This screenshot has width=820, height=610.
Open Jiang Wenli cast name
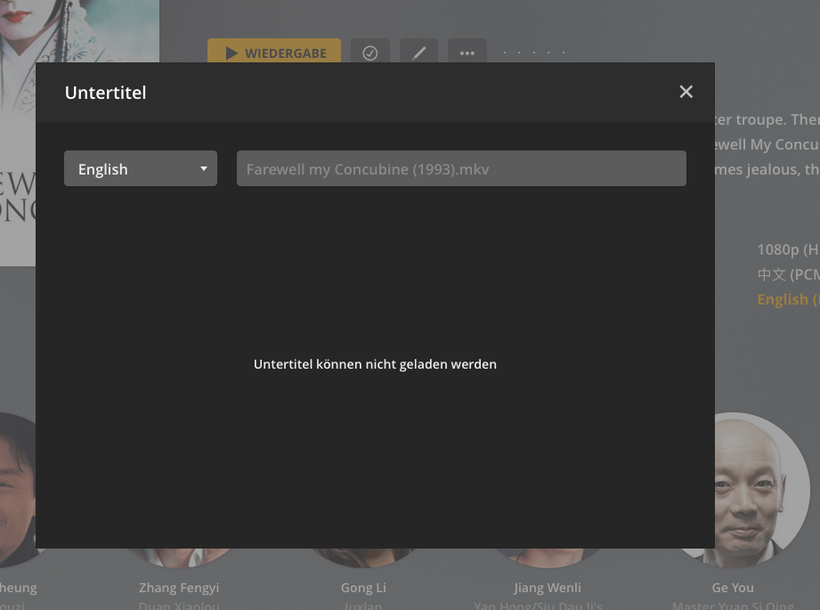547,588
